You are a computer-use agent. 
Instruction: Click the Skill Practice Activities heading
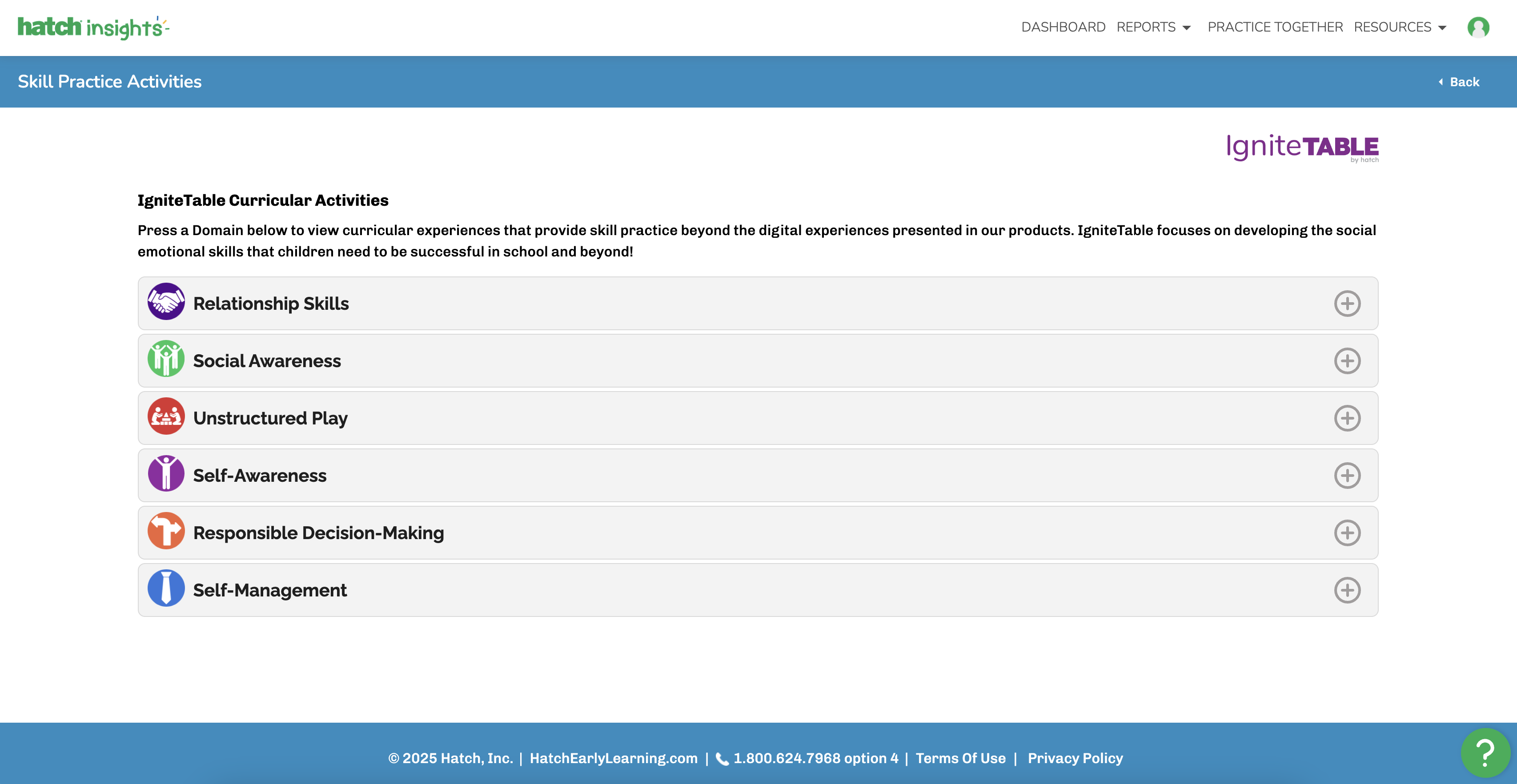coord(109,82)
